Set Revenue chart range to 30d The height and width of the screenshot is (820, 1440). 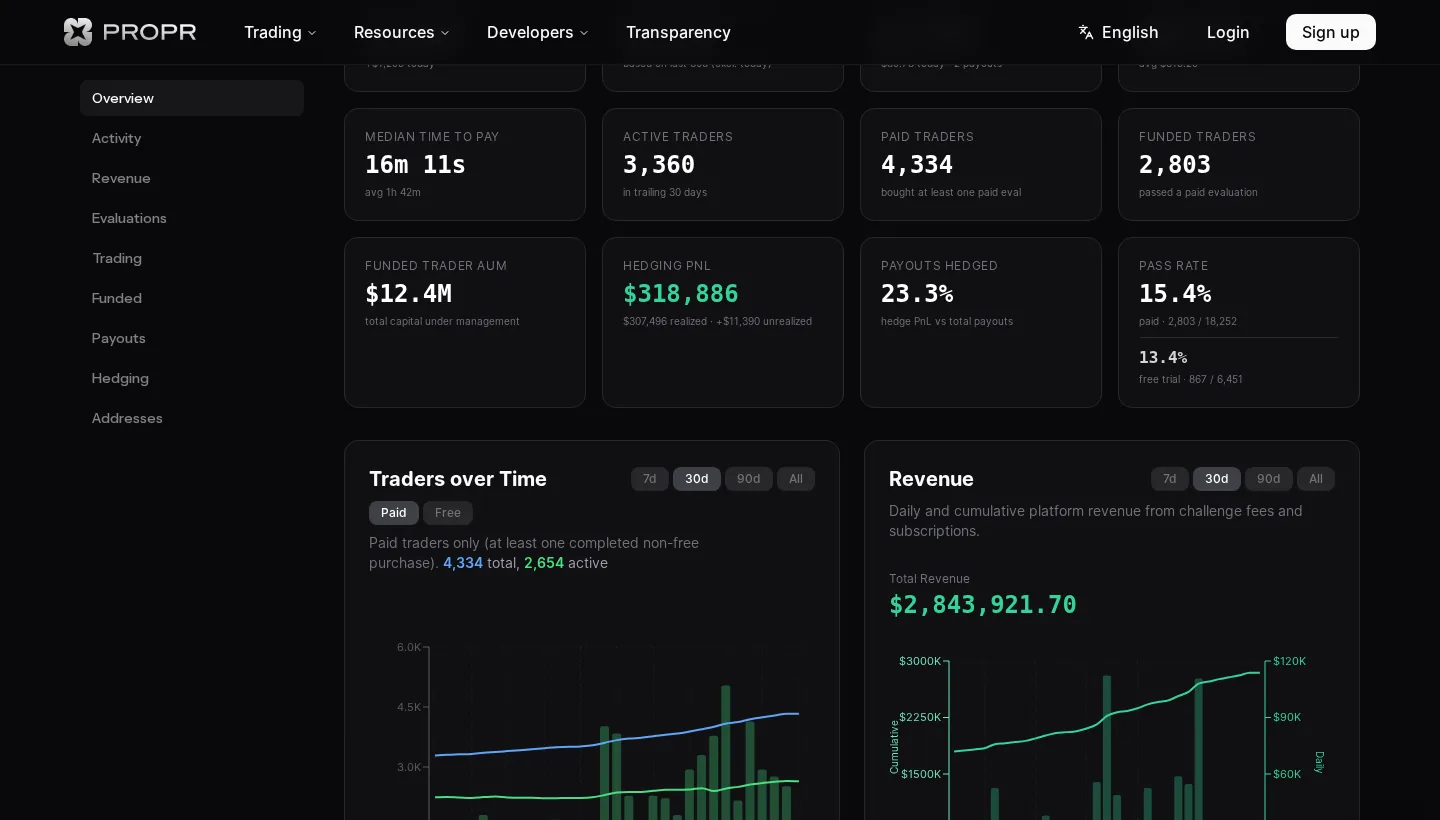pos(1217,479)
